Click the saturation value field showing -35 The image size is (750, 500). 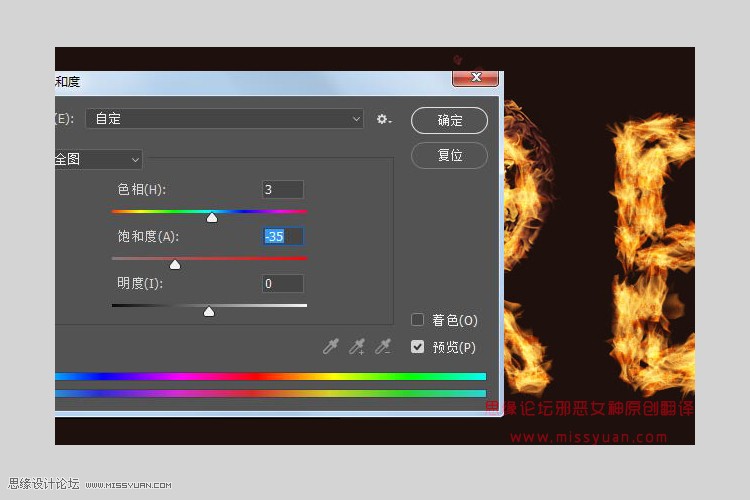tap(283, 236)
